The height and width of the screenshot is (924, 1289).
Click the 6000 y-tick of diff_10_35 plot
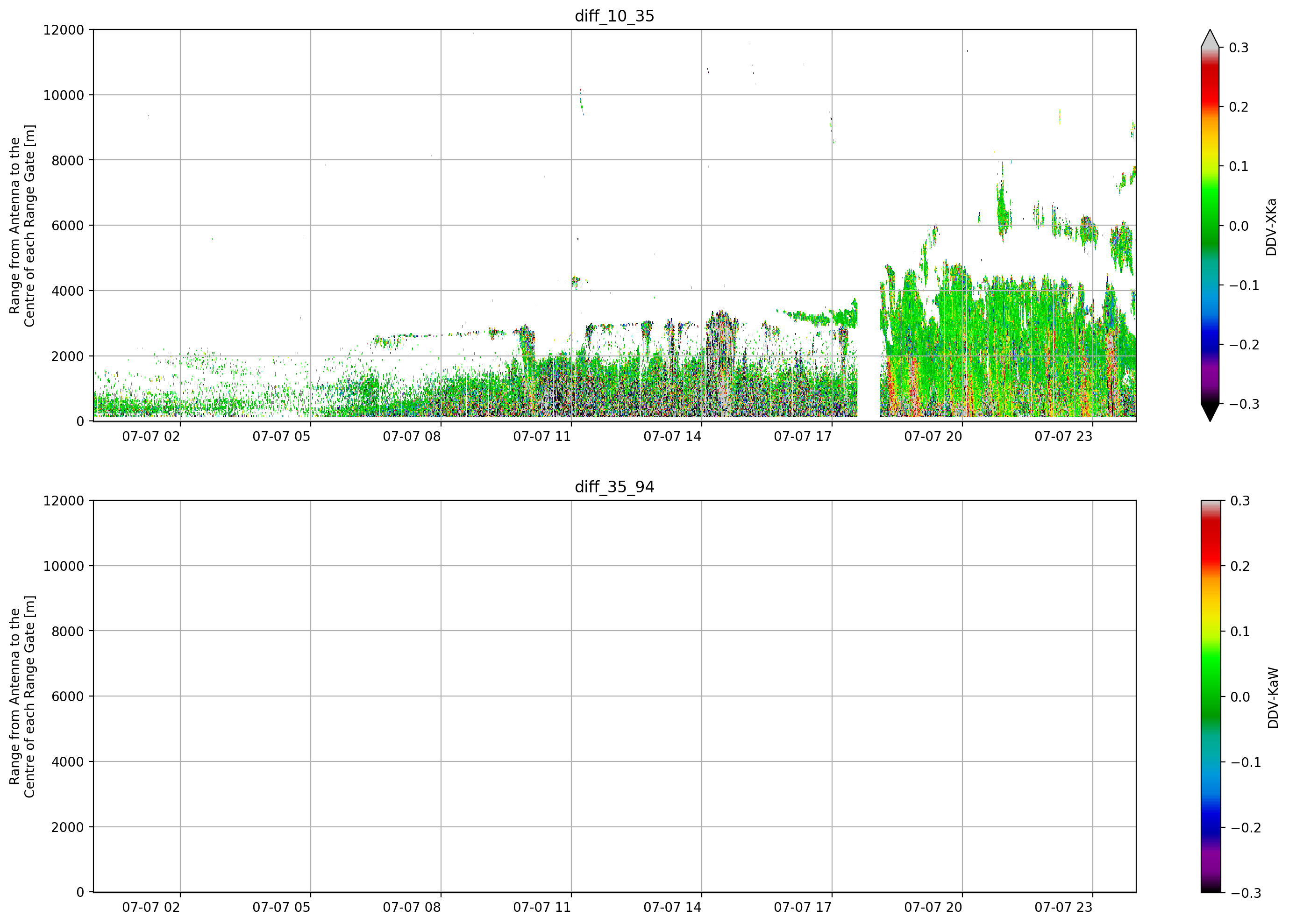[x=68, y=226]
